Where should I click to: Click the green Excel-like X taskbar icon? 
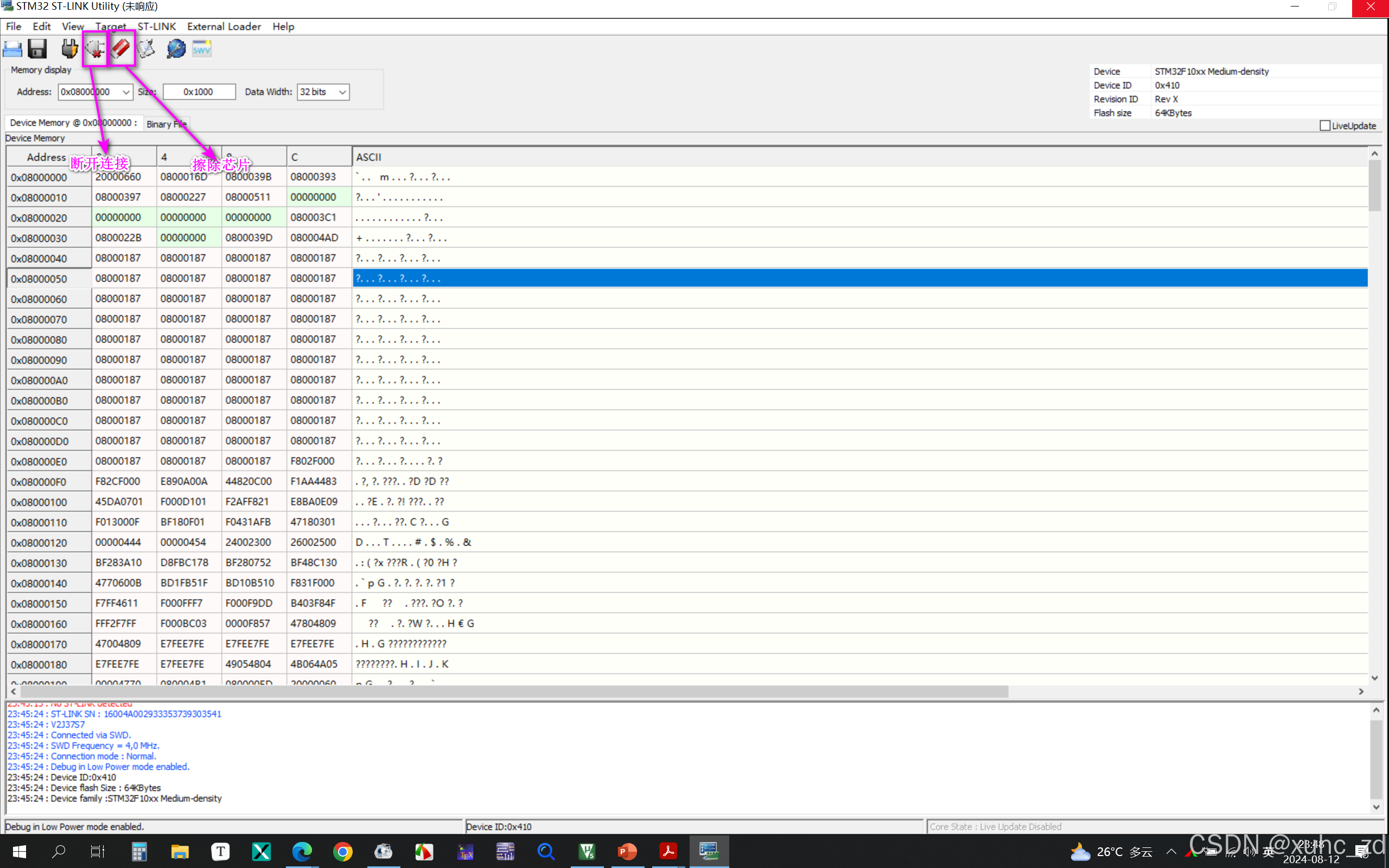tap(261, 851)
